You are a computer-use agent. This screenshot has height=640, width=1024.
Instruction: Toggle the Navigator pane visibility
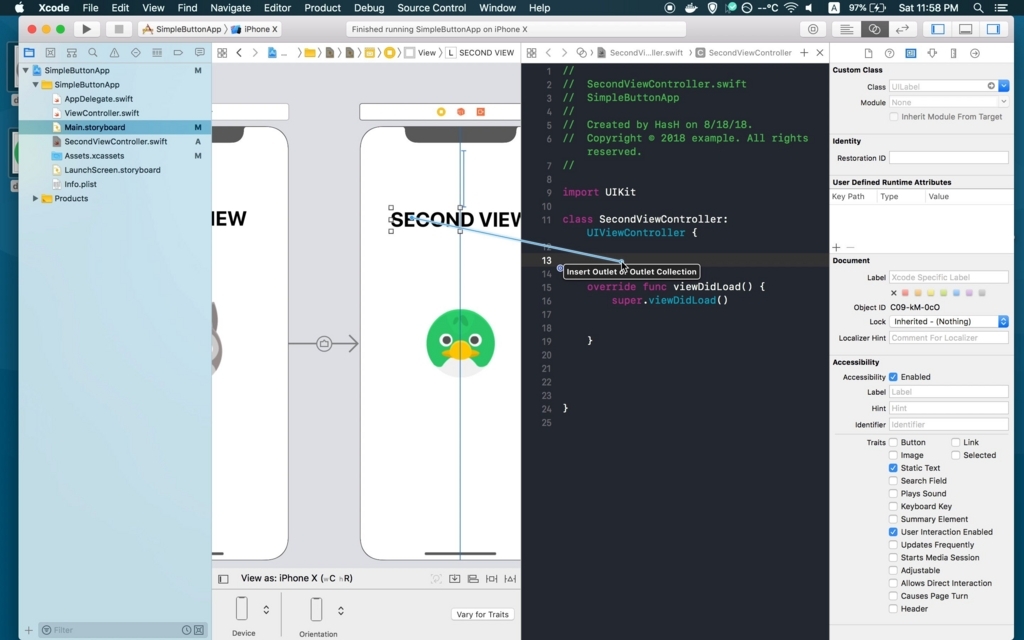click(x=938, y=29)
